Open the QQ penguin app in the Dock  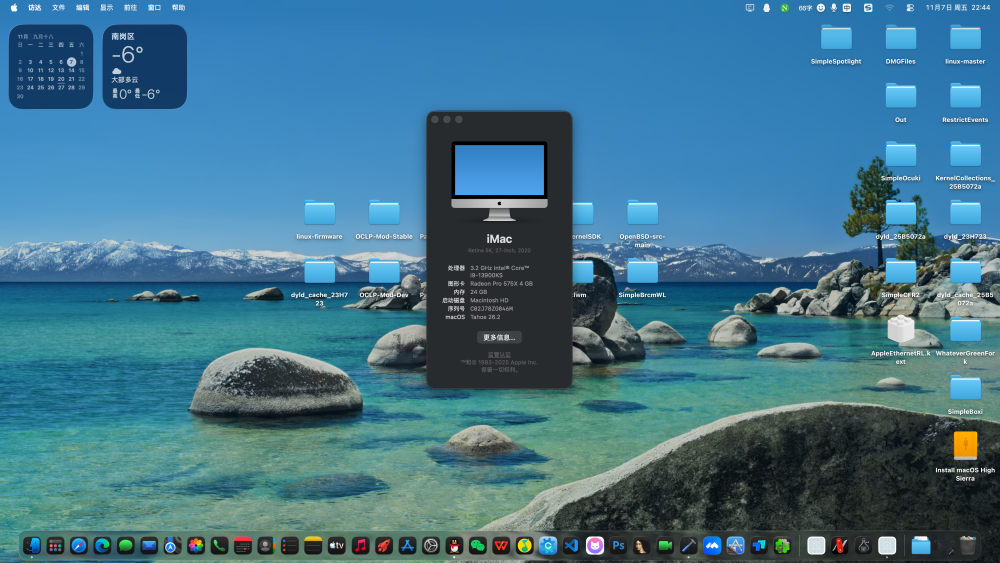pyautogui.click(x=454, y=546)
